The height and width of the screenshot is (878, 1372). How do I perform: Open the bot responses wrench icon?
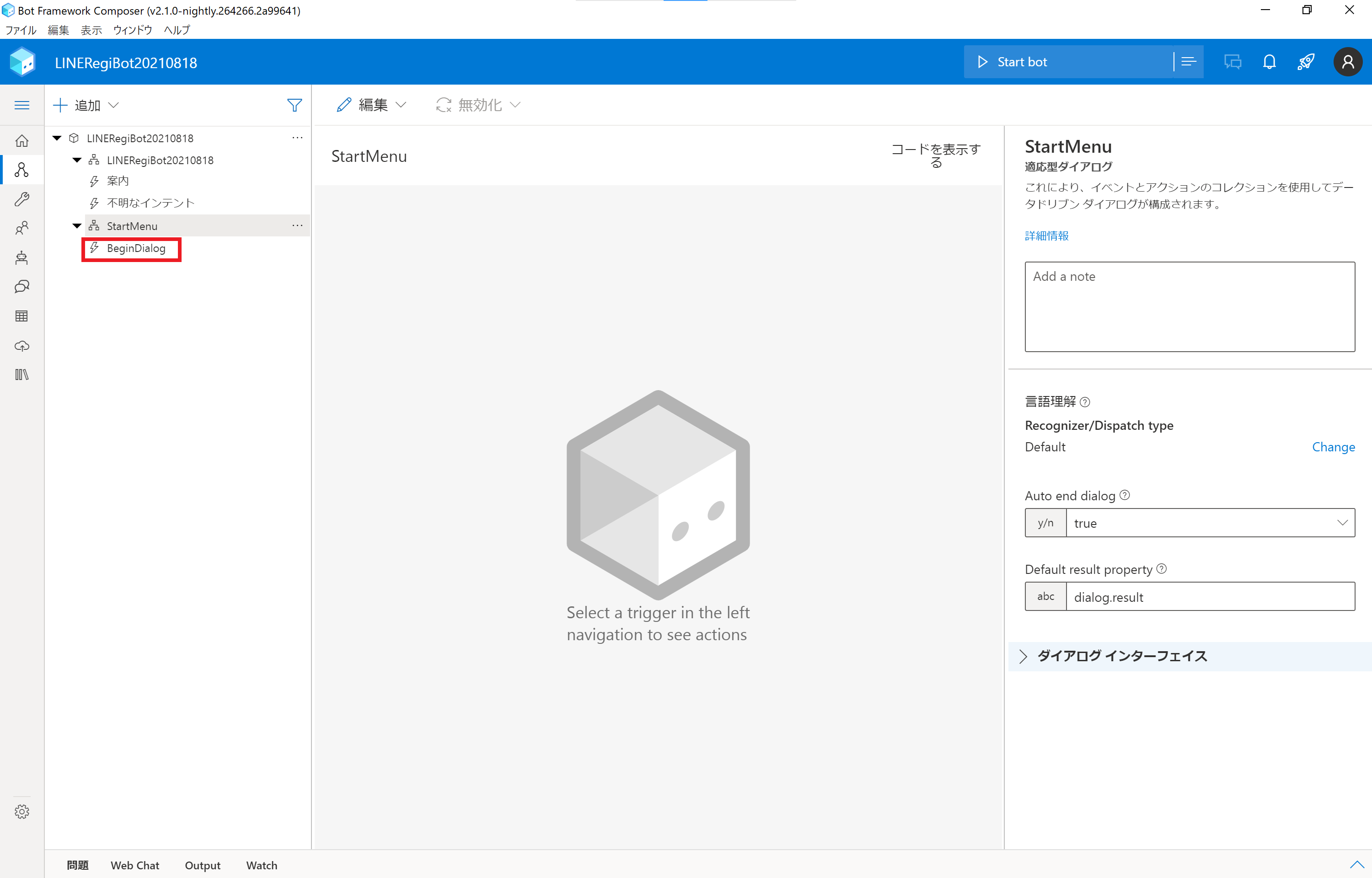21,198
